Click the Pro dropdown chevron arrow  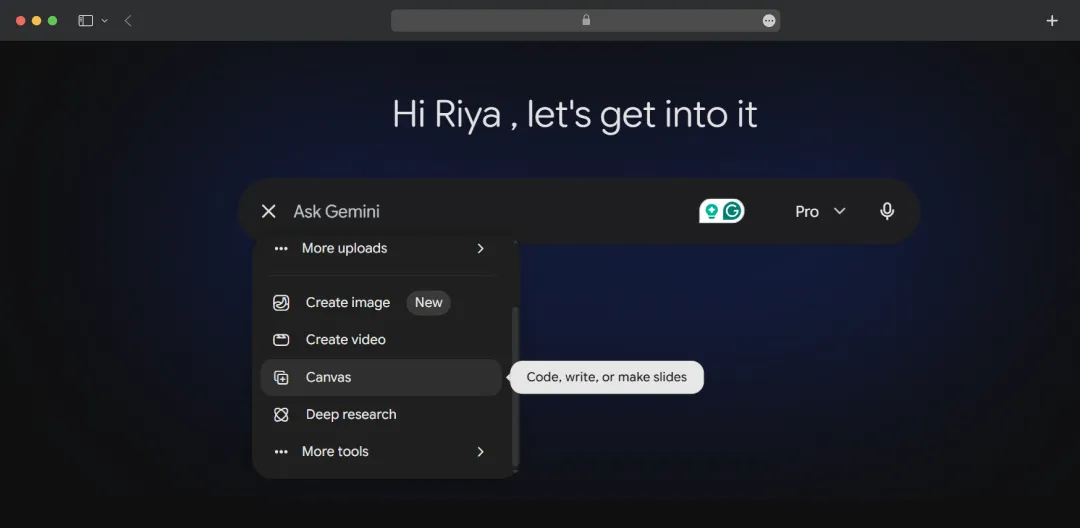tap(840, 211)
